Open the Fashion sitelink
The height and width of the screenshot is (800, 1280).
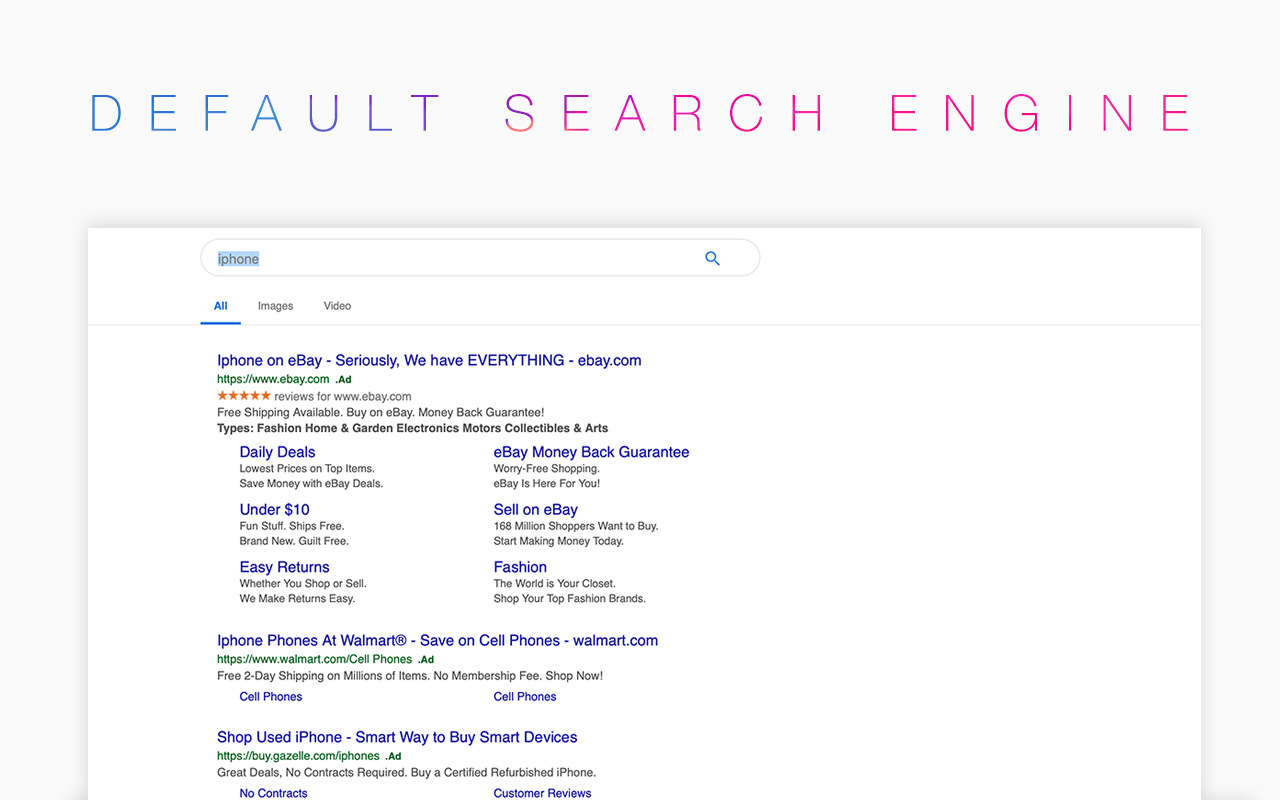[x=520, y=566]
